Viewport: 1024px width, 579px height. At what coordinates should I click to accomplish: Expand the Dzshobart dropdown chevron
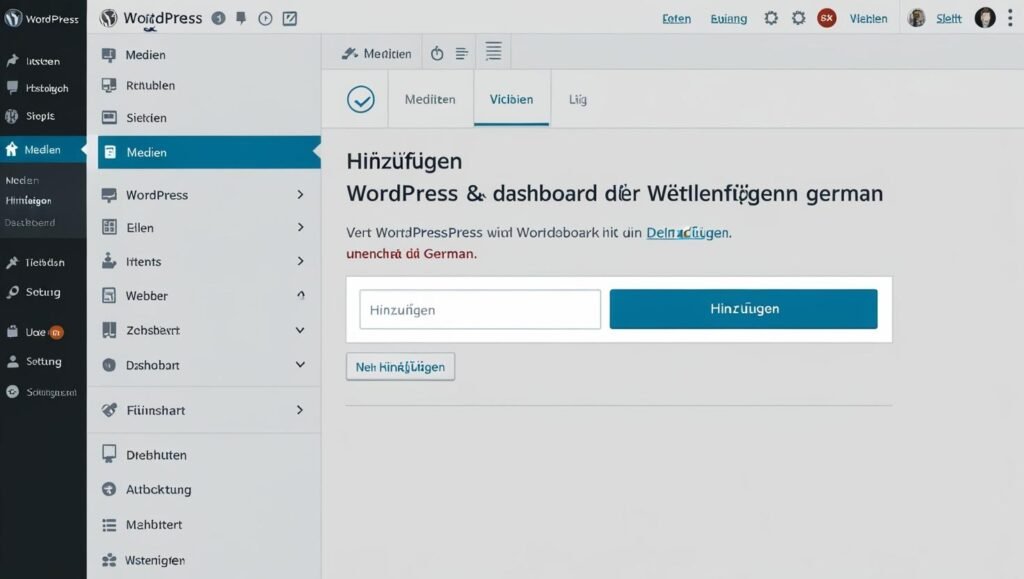[x=300, y=364]
